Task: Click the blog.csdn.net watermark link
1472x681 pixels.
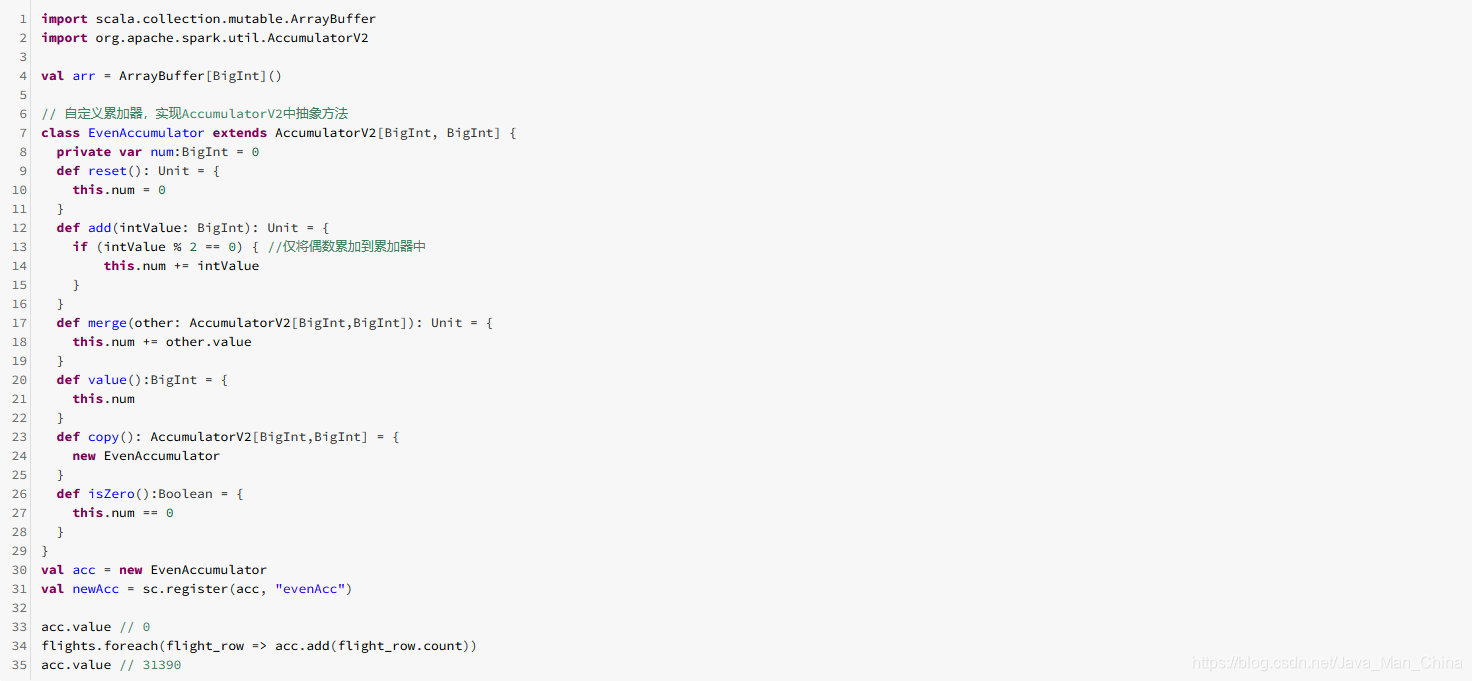Action: (x=1328, y=663)
